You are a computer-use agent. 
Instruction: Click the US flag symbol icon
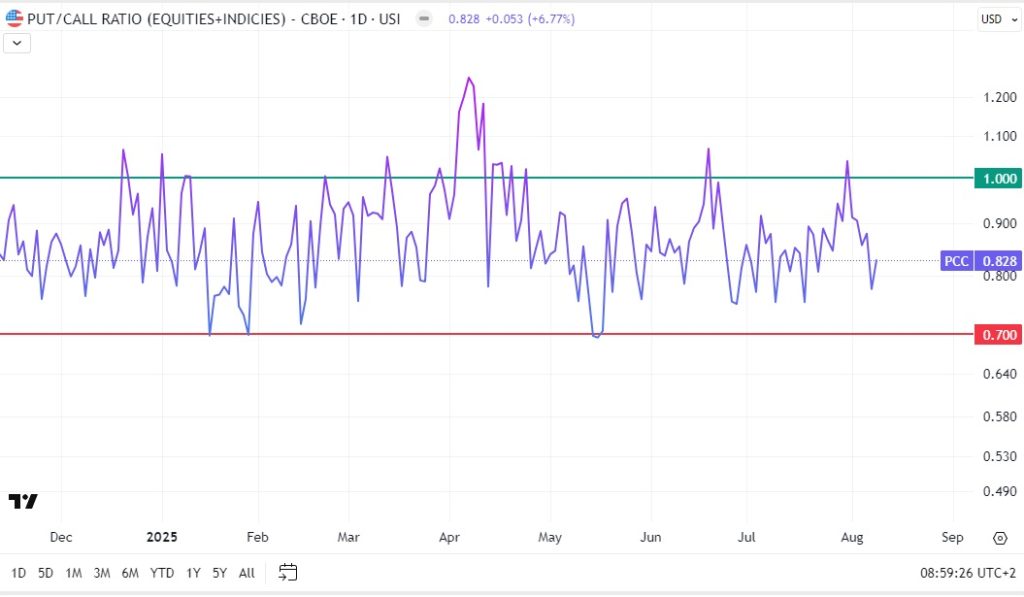[x=15, y=19]
